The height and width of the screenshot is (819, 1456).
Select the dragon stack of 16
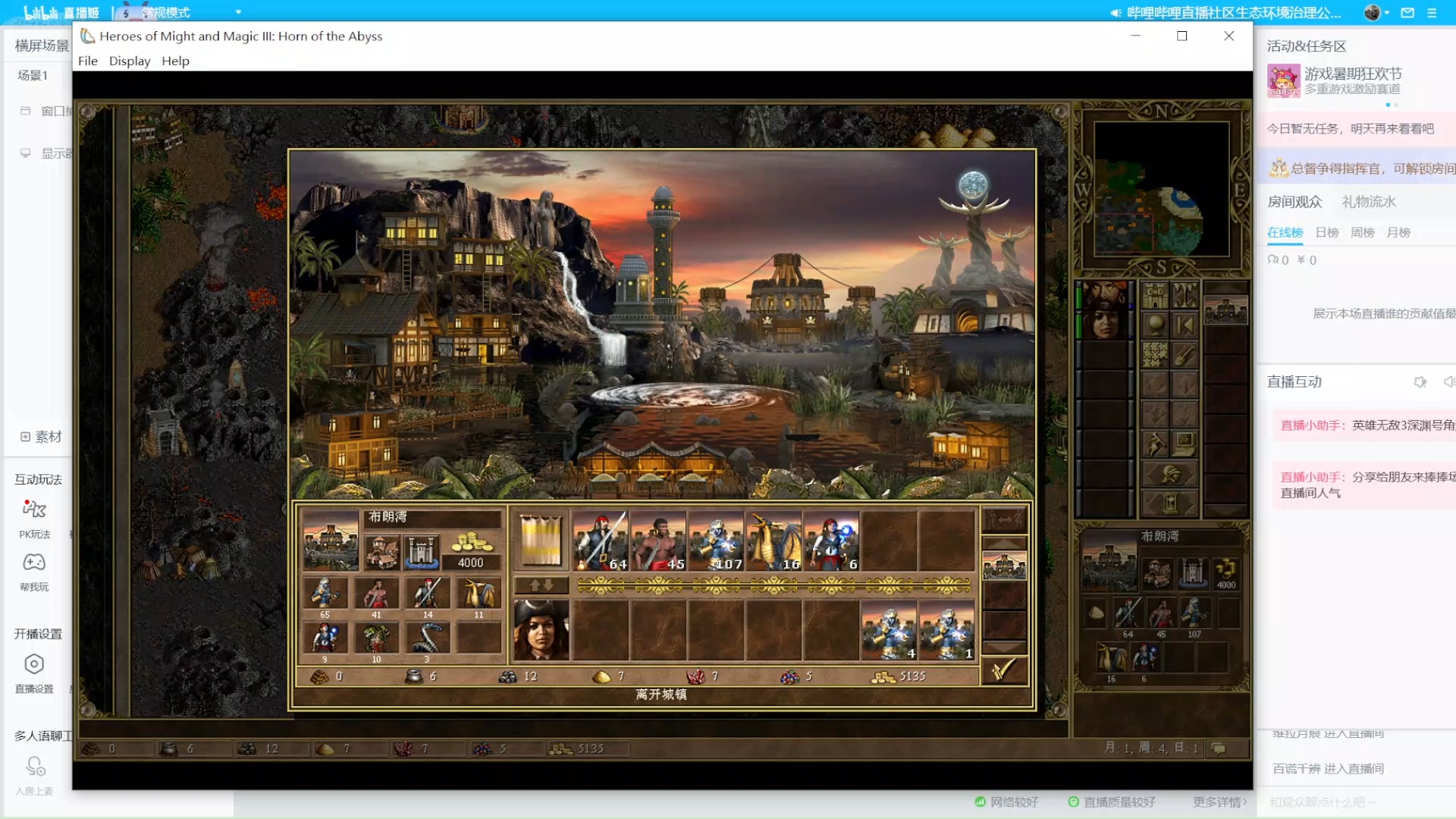tap(773, 541)
